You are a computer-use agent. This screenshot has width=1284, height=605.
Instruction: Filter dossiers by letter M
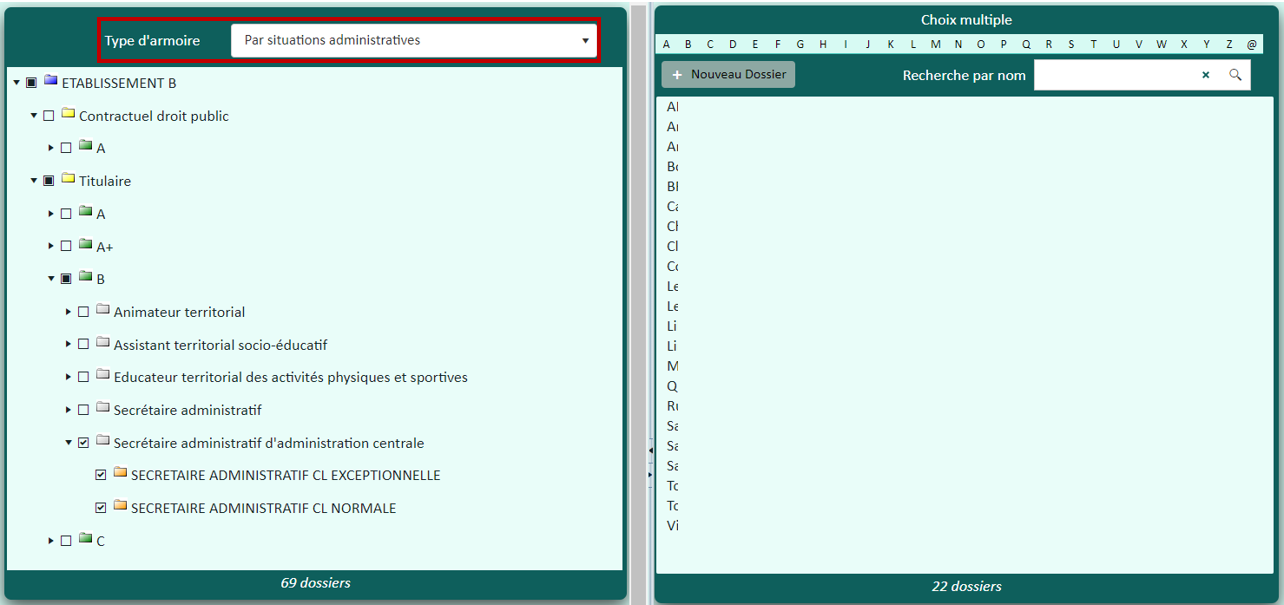pyautogui.click(x=935, y=44)
